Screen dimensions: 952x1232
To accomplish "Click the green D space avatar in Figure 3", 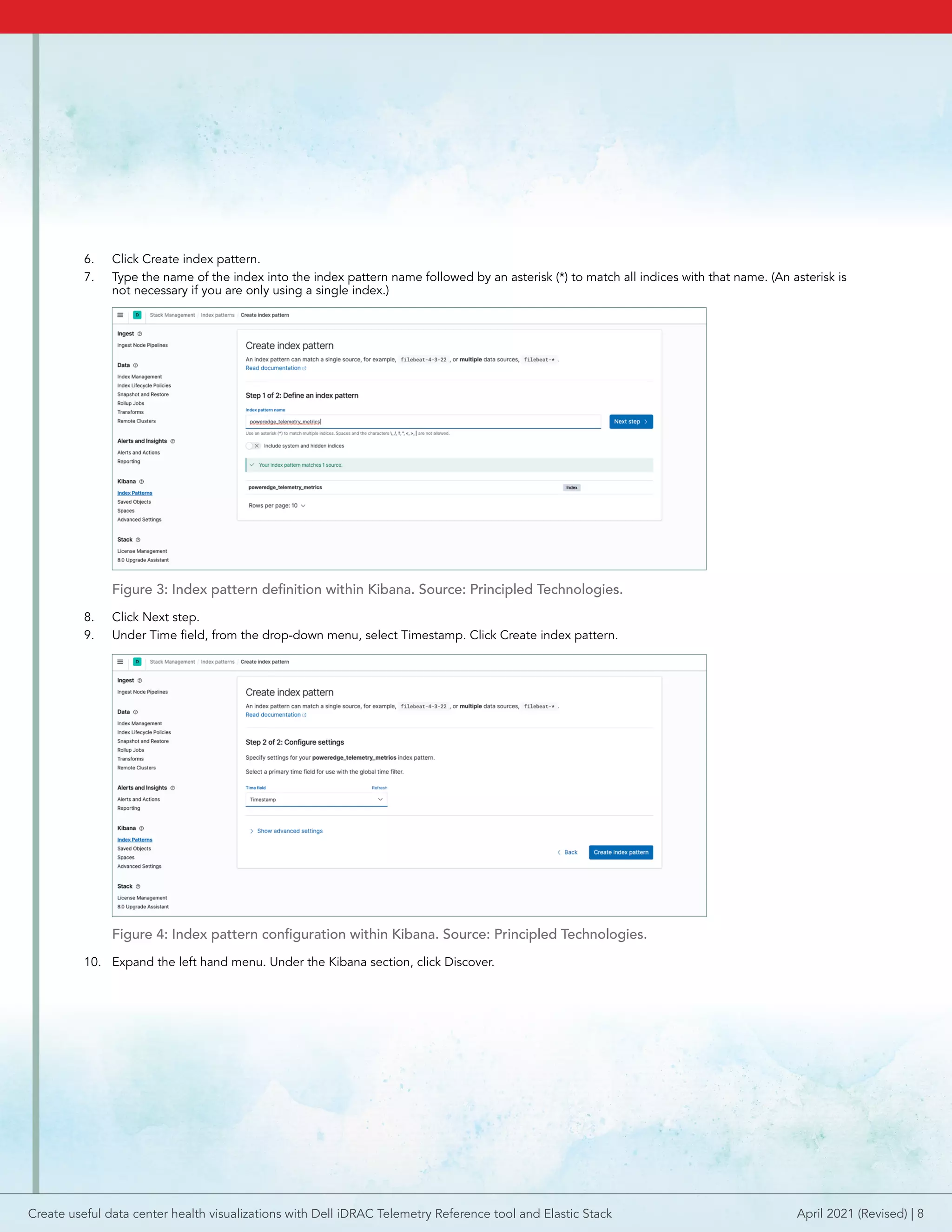I will (x=137, y=315).
